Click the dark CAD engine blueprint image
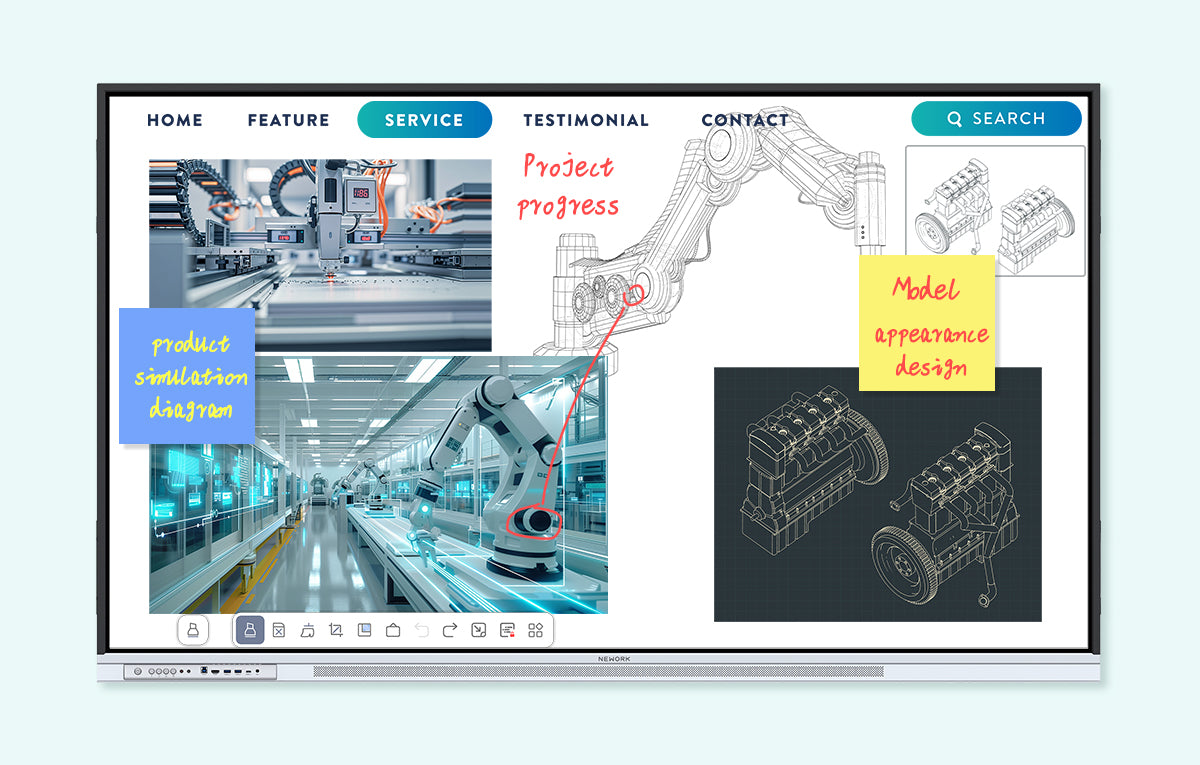 (x=877, y=495)
